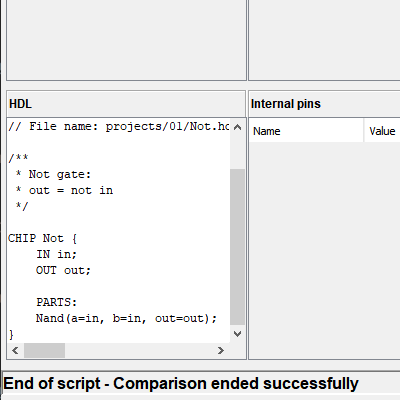Click the HDL scroll down arrow
400x400 pixels.
pyautogui.click(x=237, y=334)
